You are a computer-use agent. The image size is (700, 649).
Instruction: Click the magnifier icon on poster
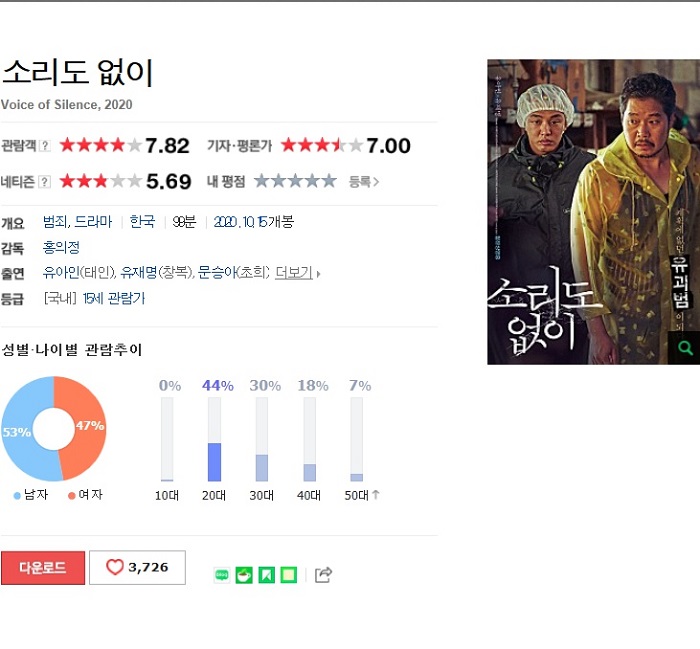[685, 348]
